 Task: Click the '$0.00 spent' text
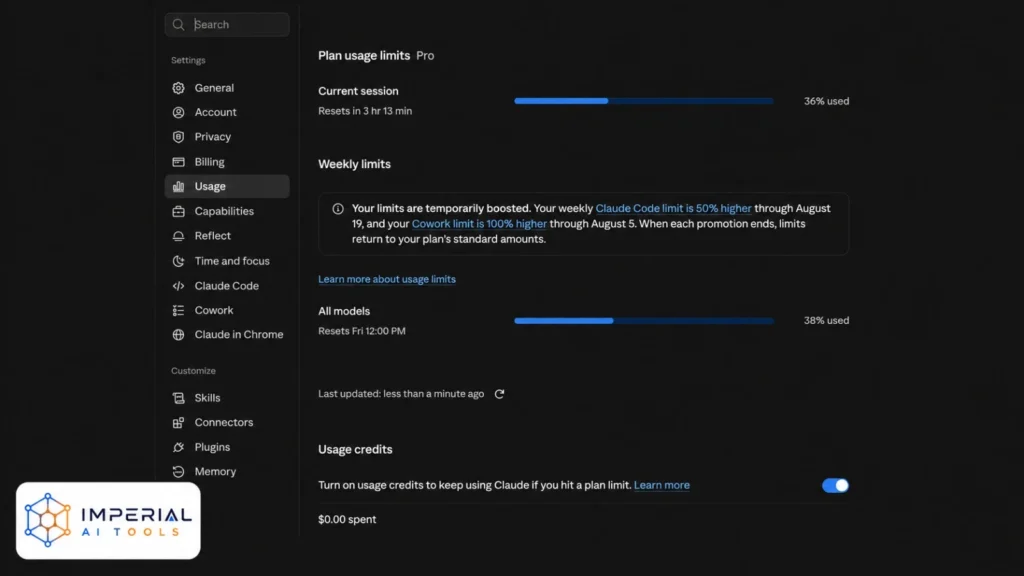pos(347,520)
